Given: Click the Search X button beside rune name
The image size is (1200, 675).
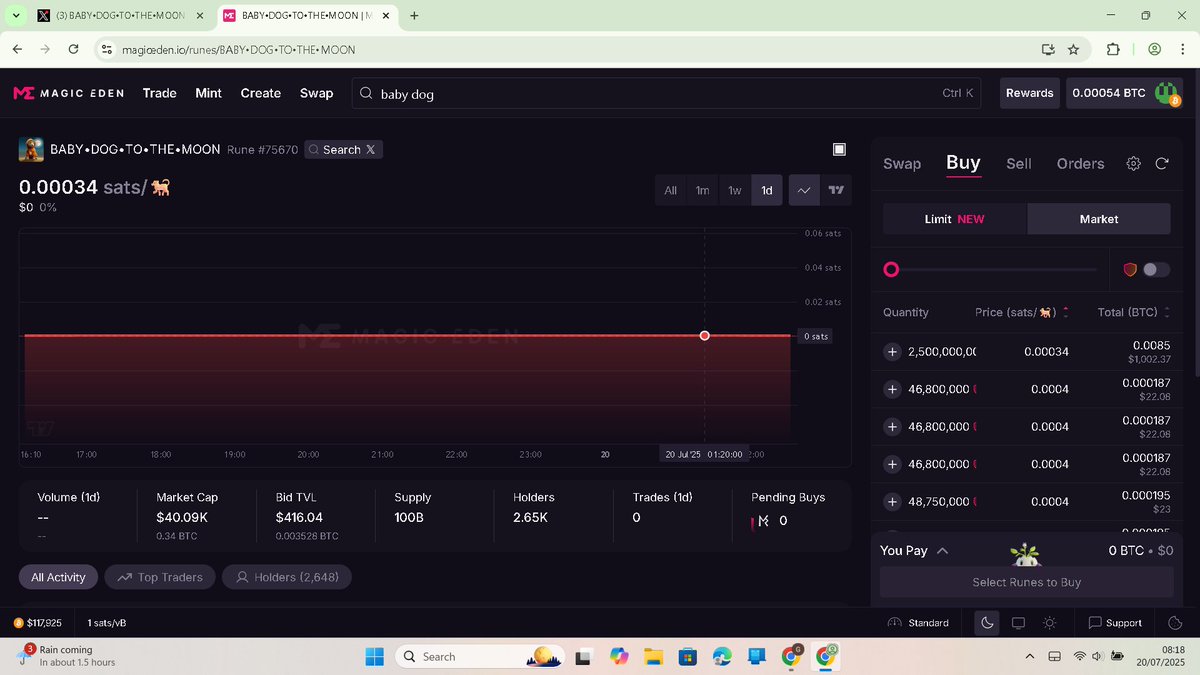Looking at the screenshot, I should (x=343, y=149).
